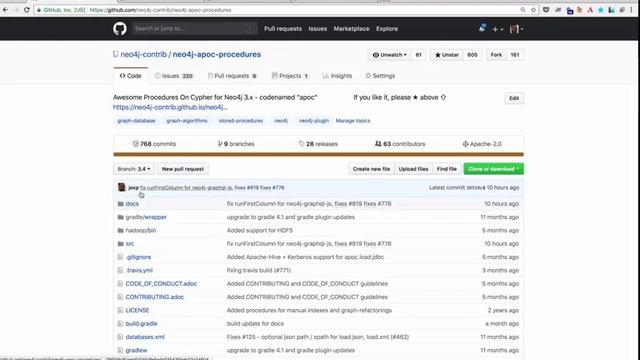Switch to the Issues tab
The width and height of the screenshot is (640, 360).
tap(174, 76)
